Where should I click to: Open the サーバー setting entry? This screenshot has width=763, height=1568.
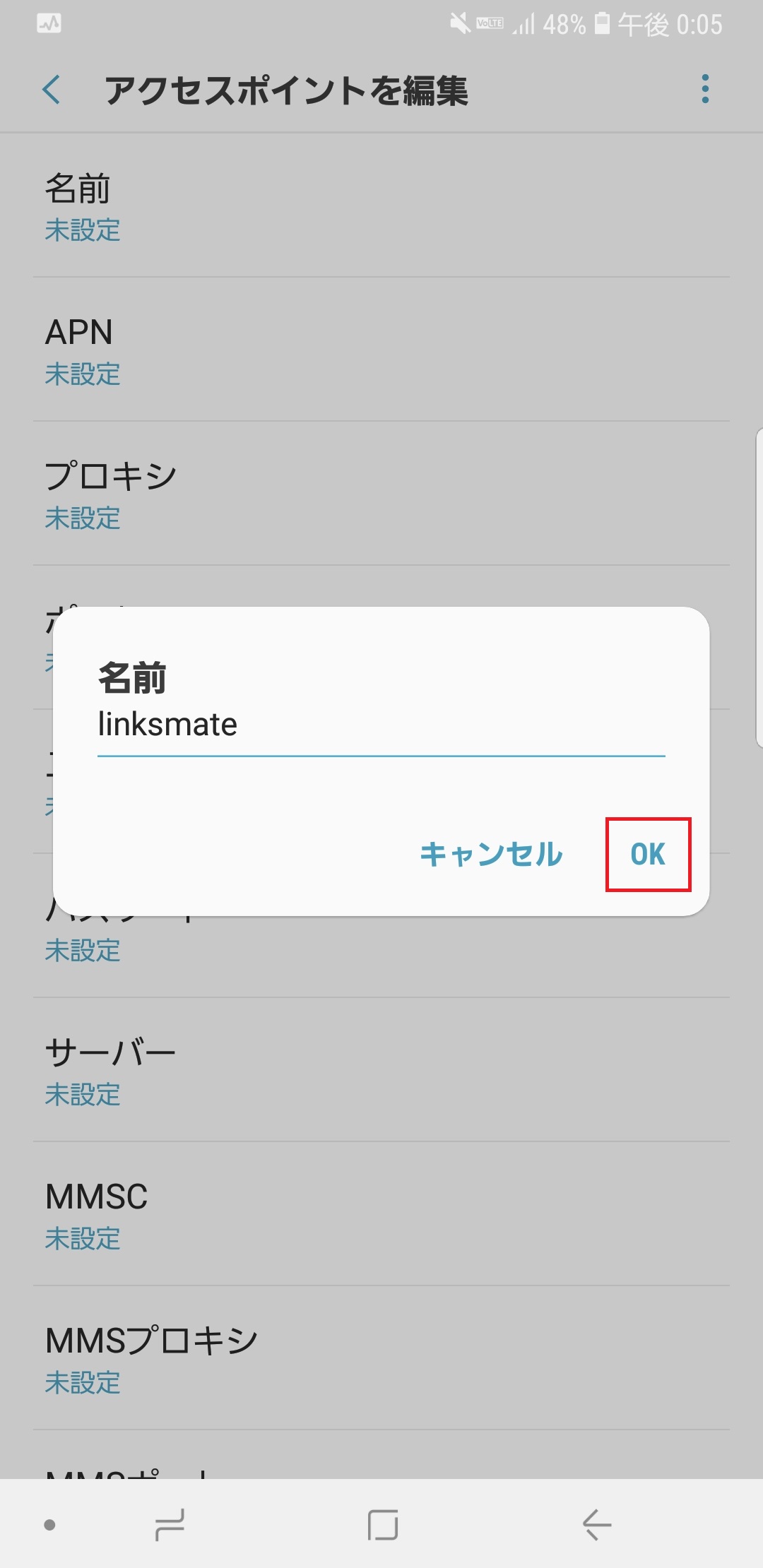(381, 1070)
